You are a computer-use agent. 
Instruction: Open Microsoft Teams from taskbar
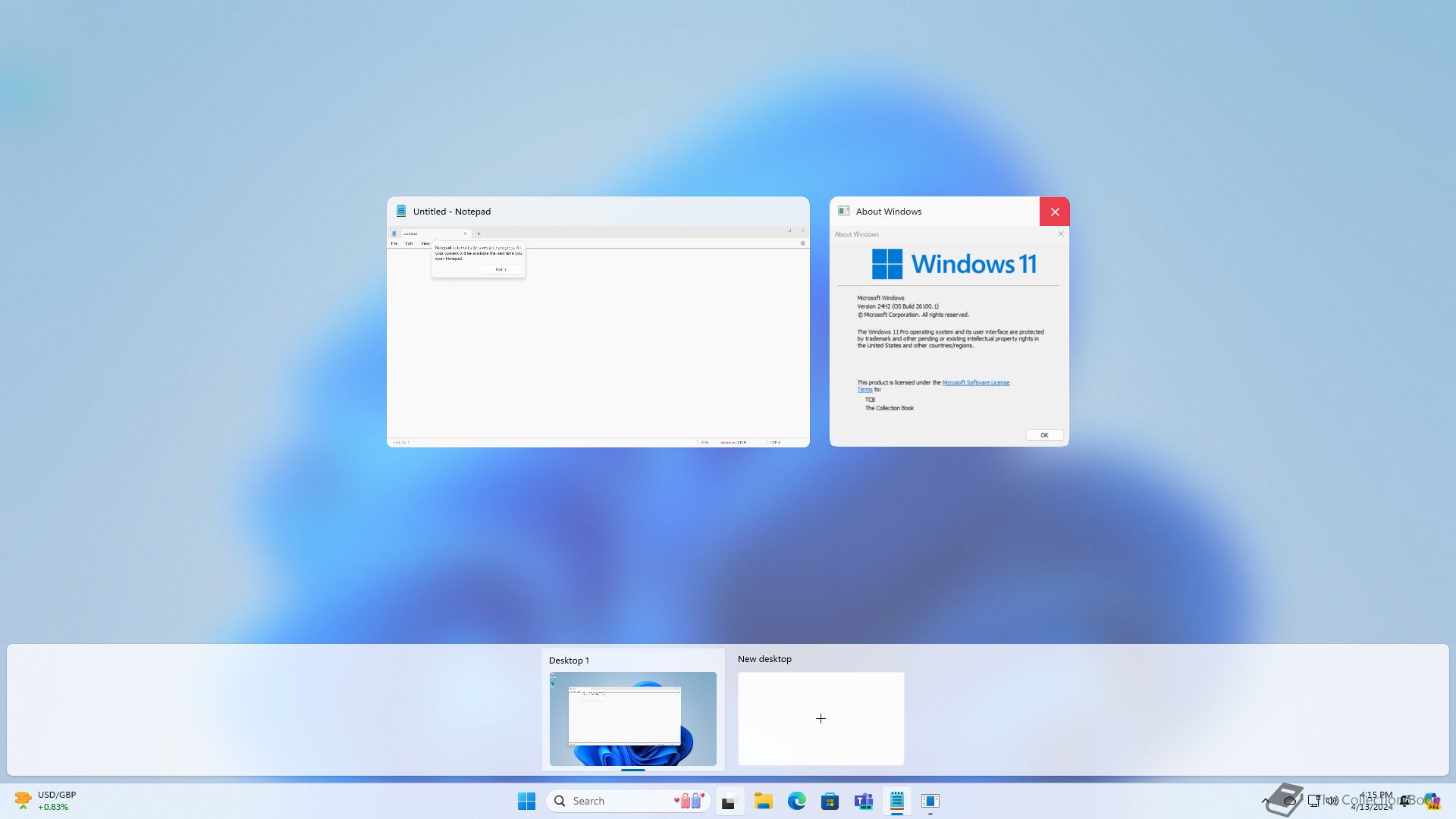point(863,801)
